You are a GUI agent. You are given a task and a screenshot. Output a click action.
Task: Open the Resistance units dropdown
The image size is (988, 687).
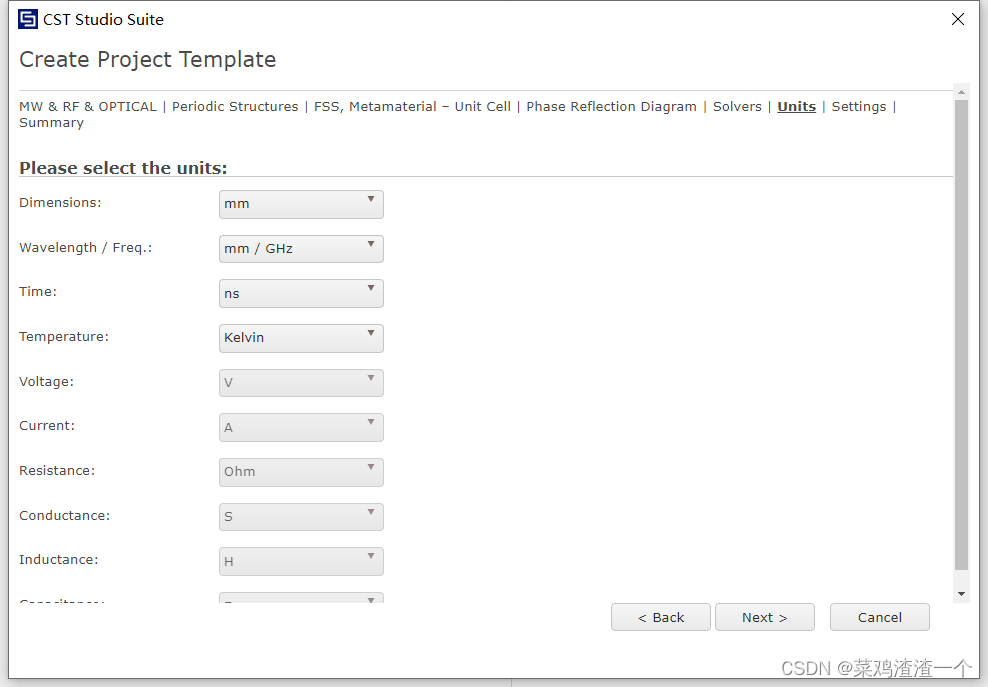tap(301, 472)
